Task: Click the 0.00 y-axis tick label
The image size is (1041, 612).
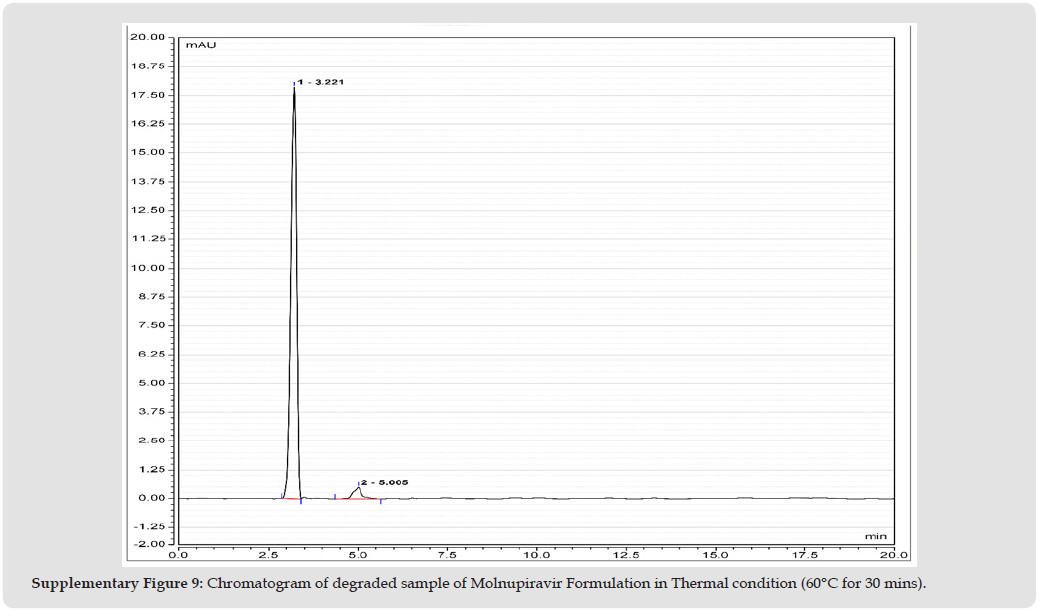Action: click(151, 498)
